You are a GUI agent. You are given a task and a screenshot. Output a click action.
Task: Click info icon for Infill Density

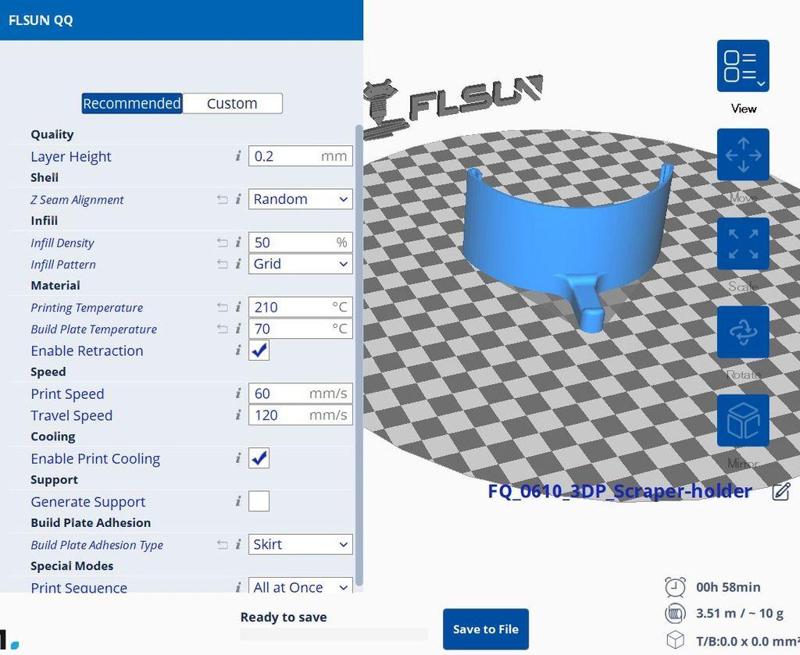coord(238,242)
